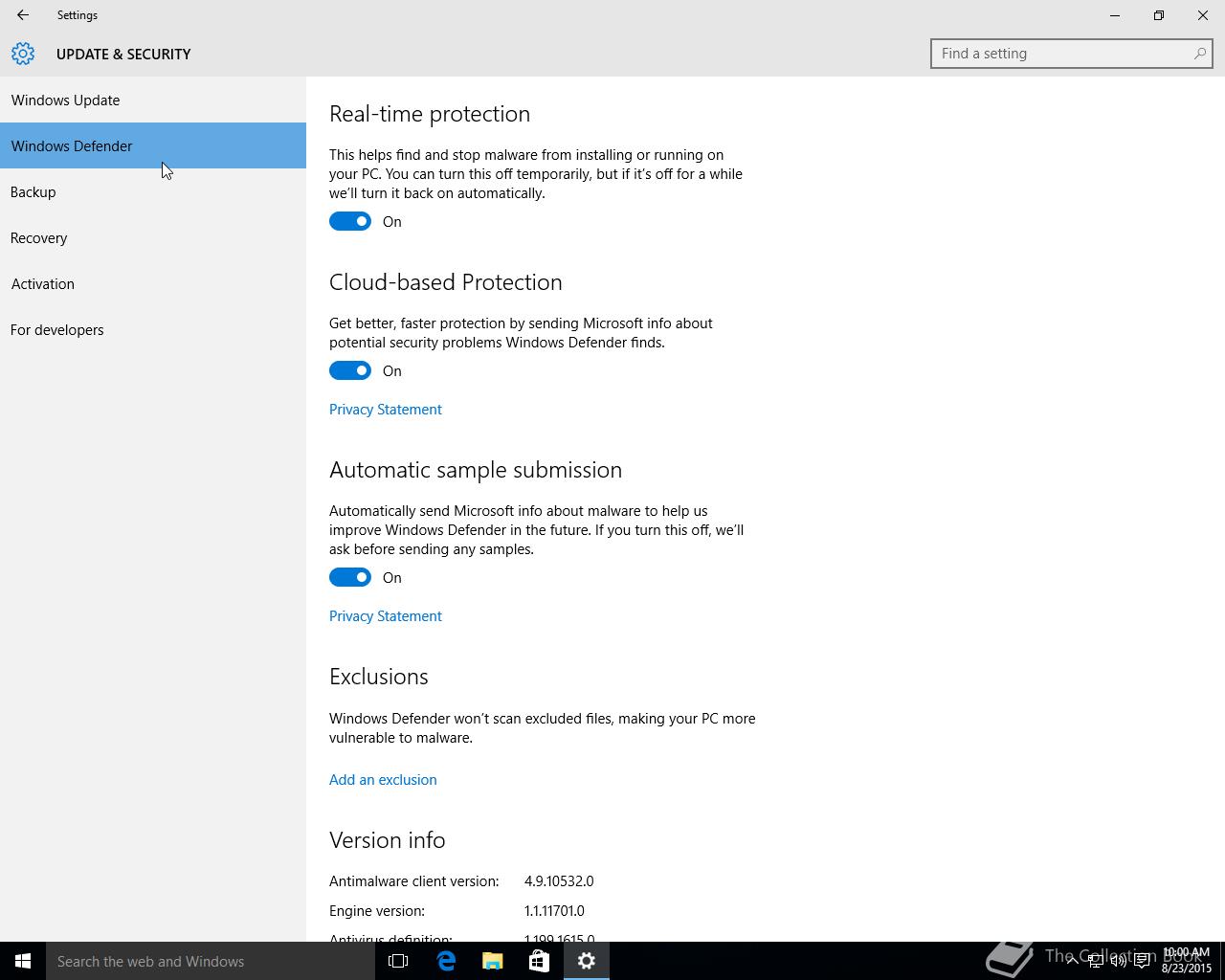Viewport: 1225px width, 980px height.
Task: Open the Windows Start menu
Action: [x=23, y=961]
